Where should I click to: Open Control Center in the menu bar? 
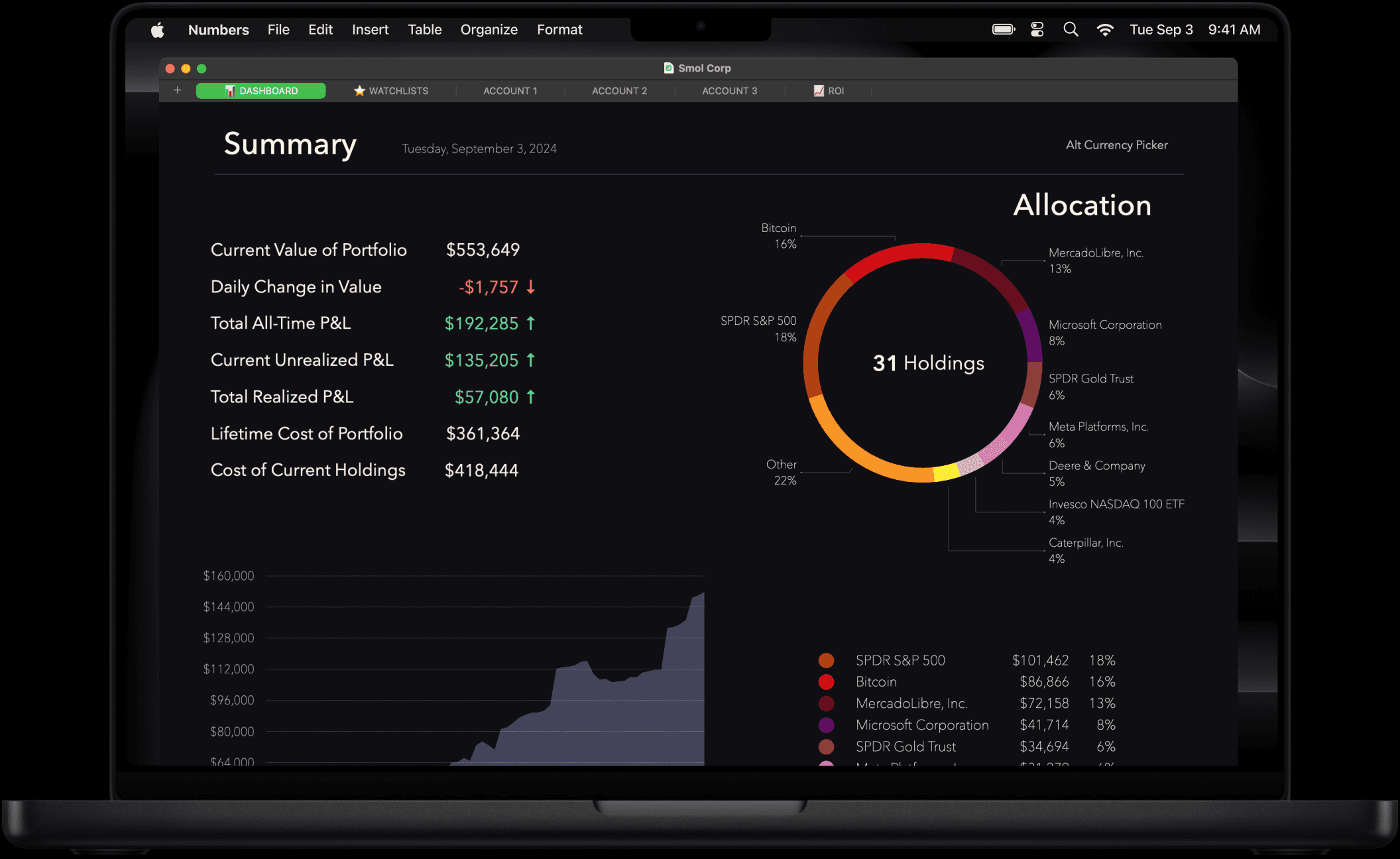1037,29
